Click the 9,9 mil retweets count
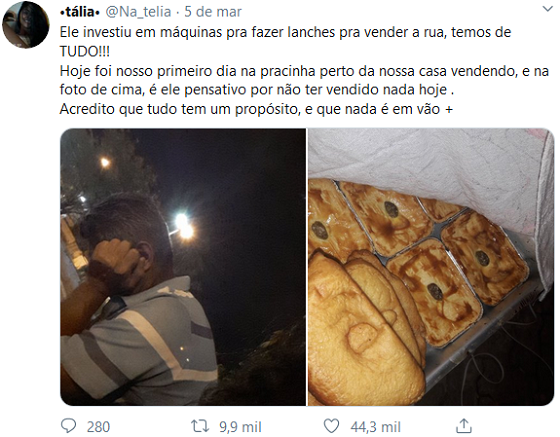 [240, 427]
